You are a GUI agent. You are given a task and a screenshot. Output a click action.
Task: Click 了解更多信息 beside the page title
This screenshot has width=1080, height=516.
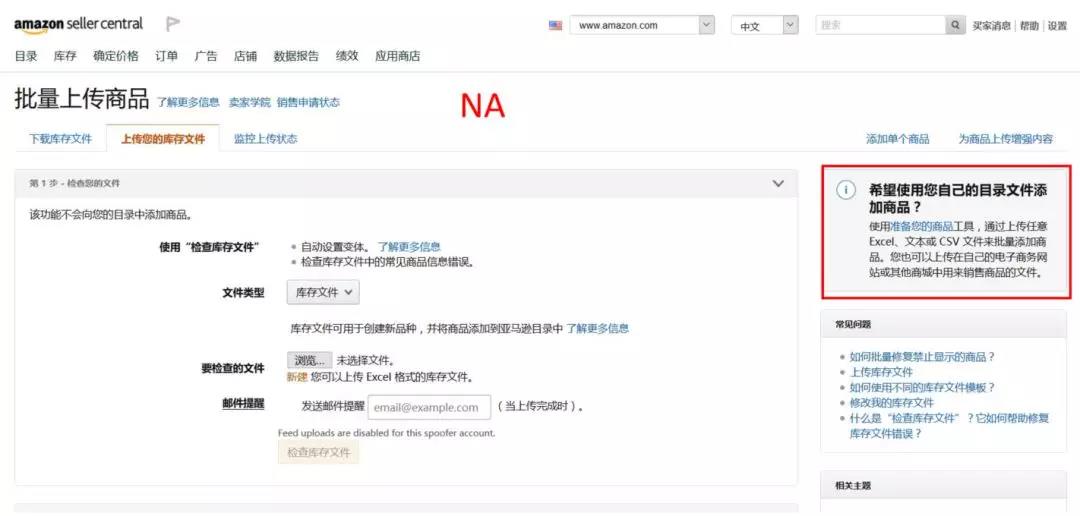(188, 103)
